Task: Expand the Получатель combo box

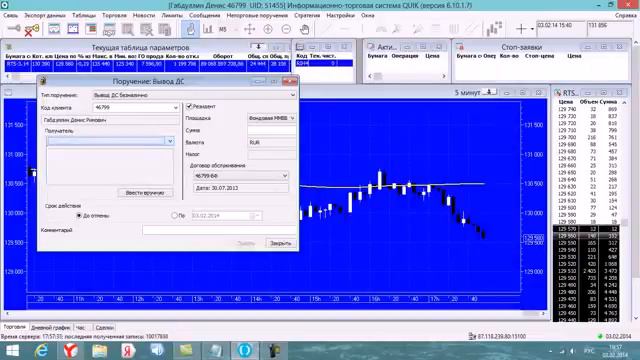Action: pos(170,141)
